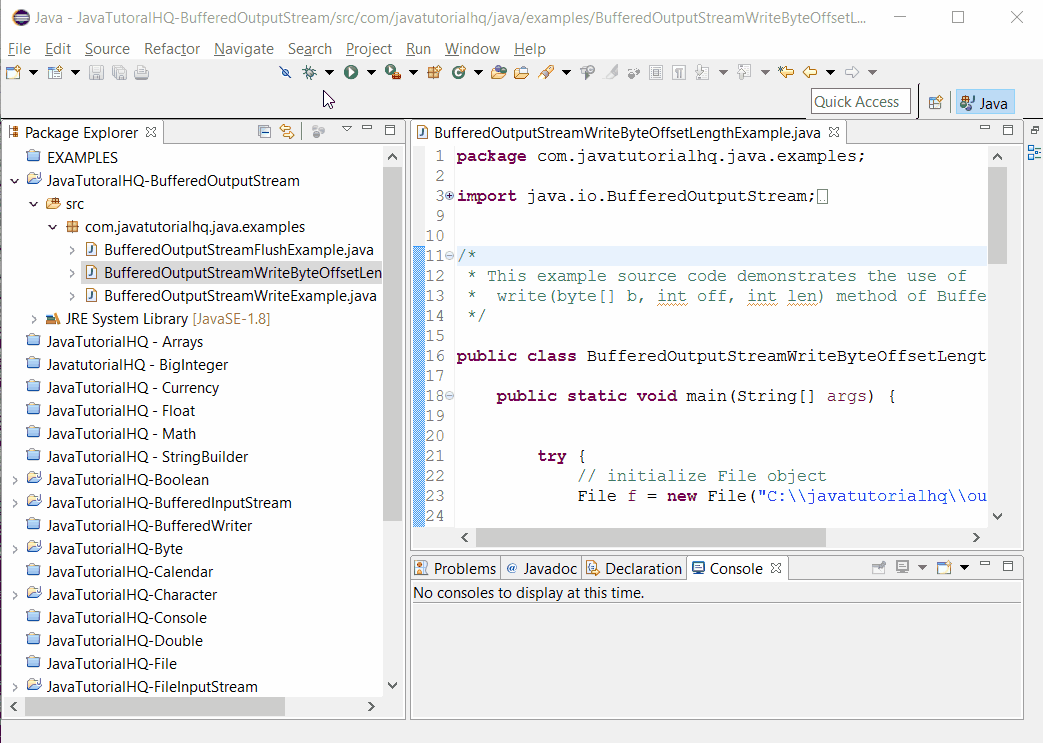Enable Link with Editor in Package Explorer
This screenshot has width=1043, height=743.
click(287, 132)
